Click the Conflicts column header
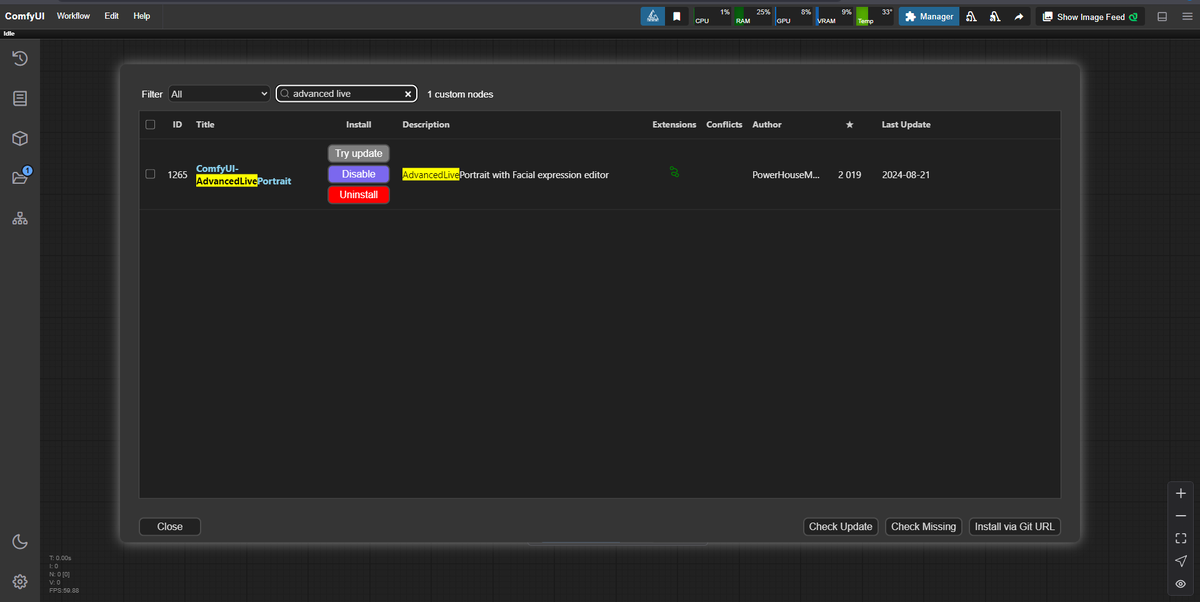This screenshot has width=1200, height=602. tap(724, 125)
